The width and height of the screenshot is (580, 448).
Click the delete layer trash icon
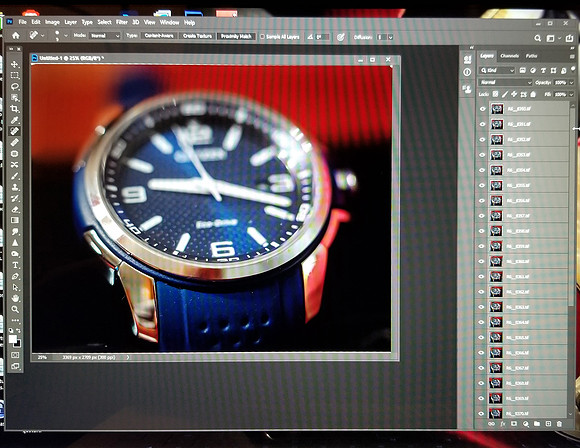(559, 424)
